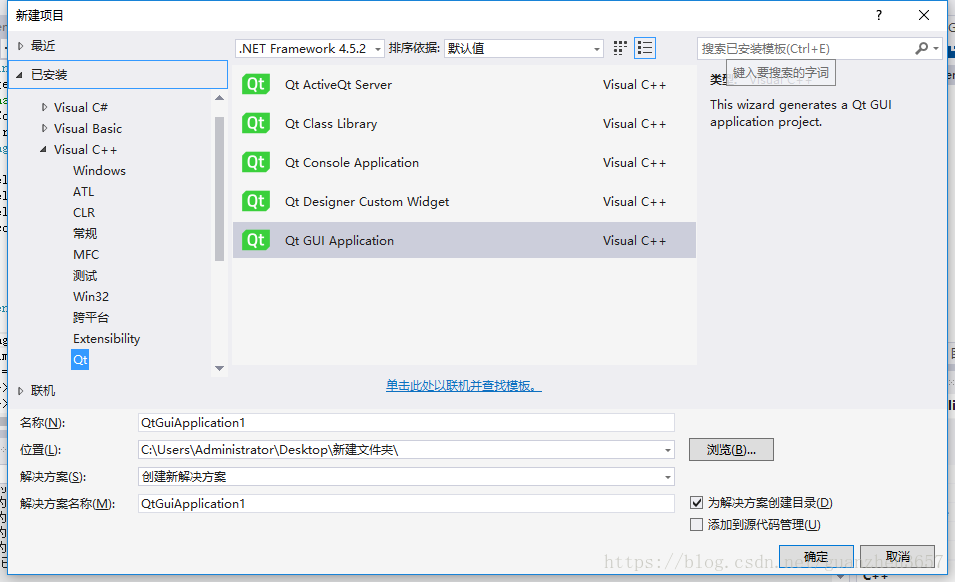
Task: Click the 浏览(B)... button
Action: click(731, 450)
